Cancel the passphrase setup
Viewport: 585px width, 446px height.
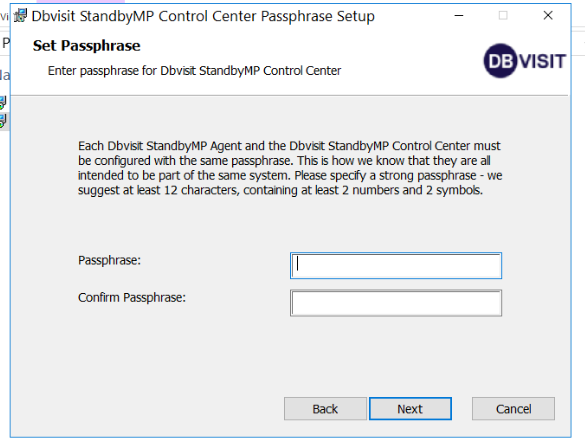(513, 409)
